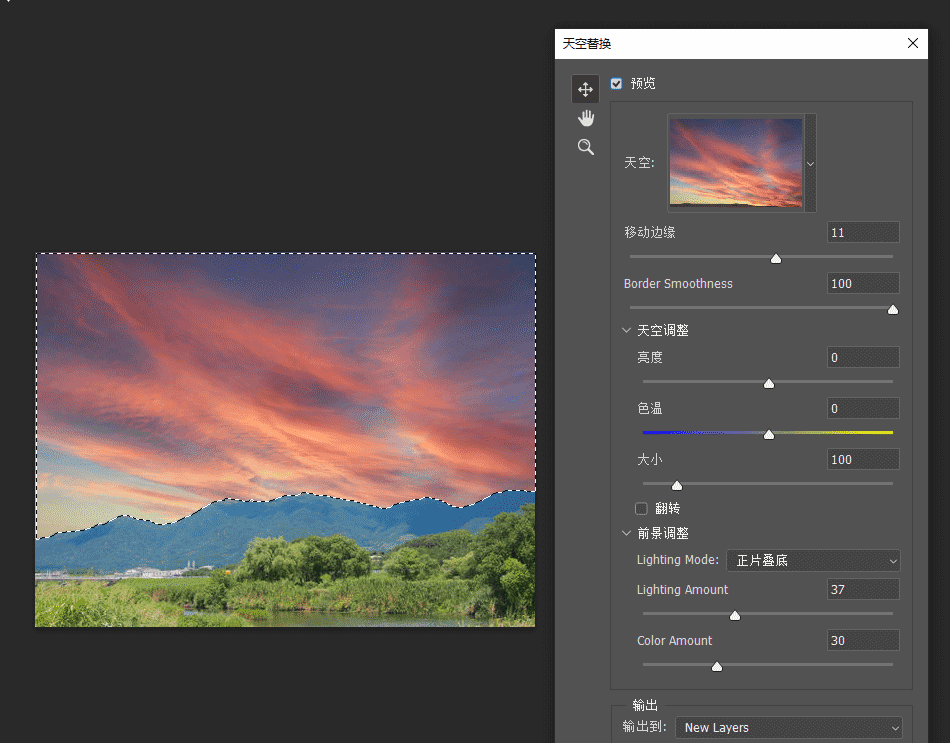
Task: Collapse the 天空调整 section
Action: (627, 330)
